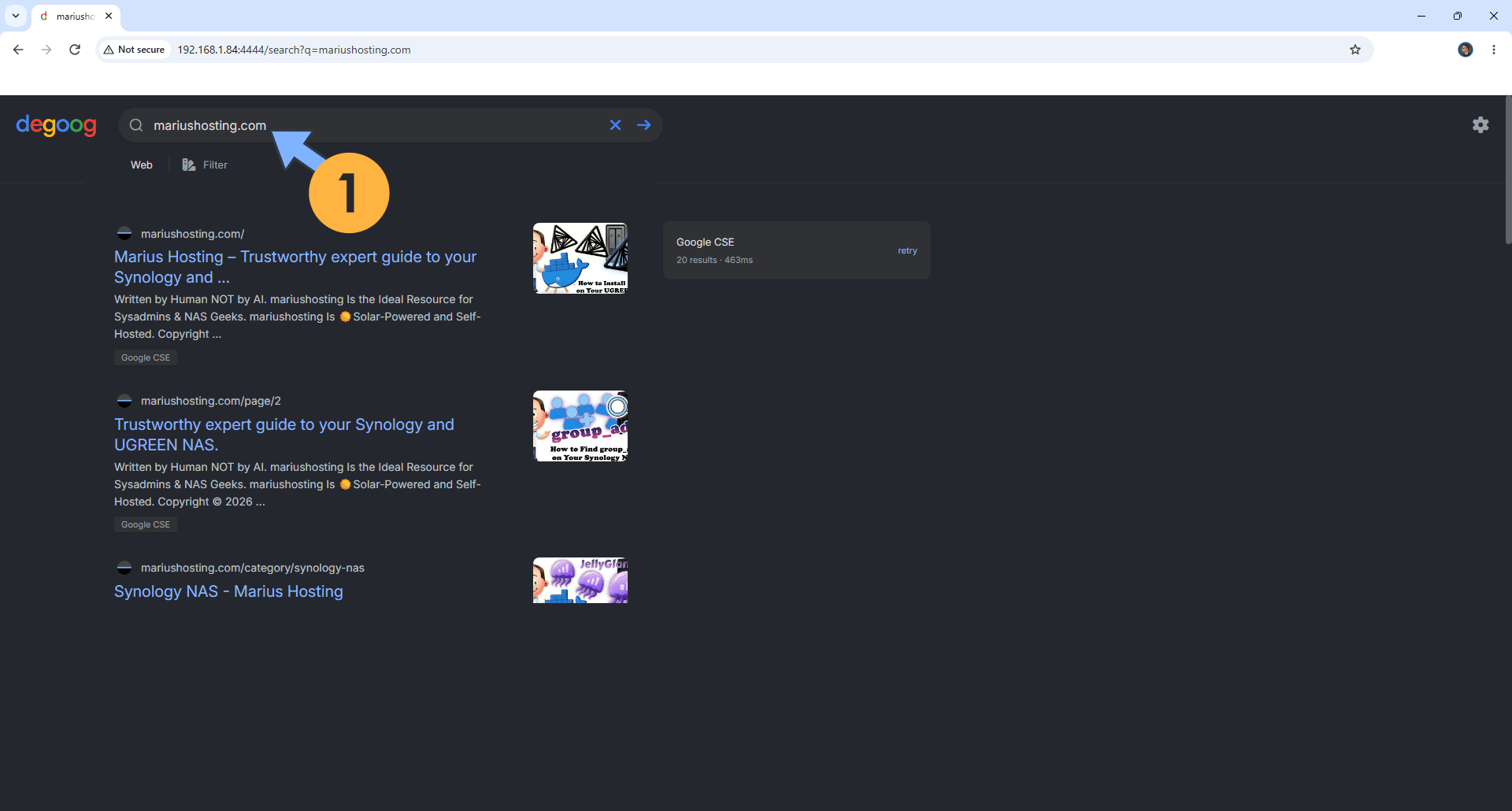
Task: Click first result description snippet
Action: pos(298,317)
